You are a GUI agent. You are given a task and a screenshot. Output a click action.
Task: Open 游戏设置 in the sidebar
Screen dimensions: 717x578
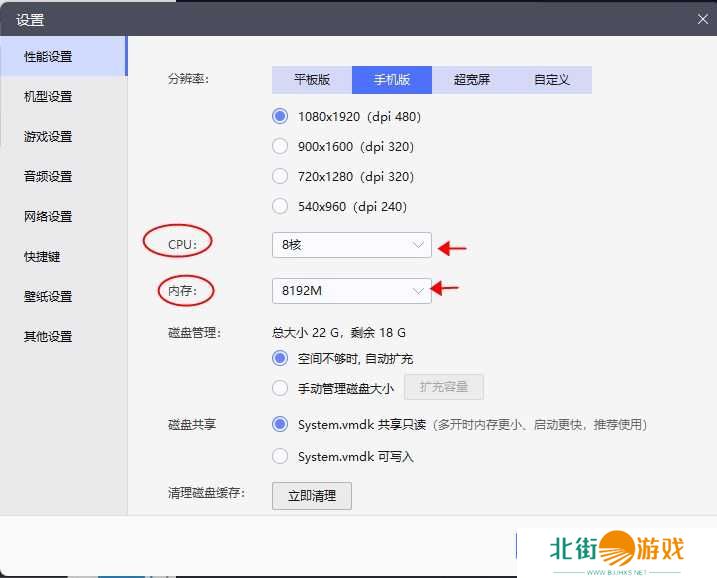(48, 137)
